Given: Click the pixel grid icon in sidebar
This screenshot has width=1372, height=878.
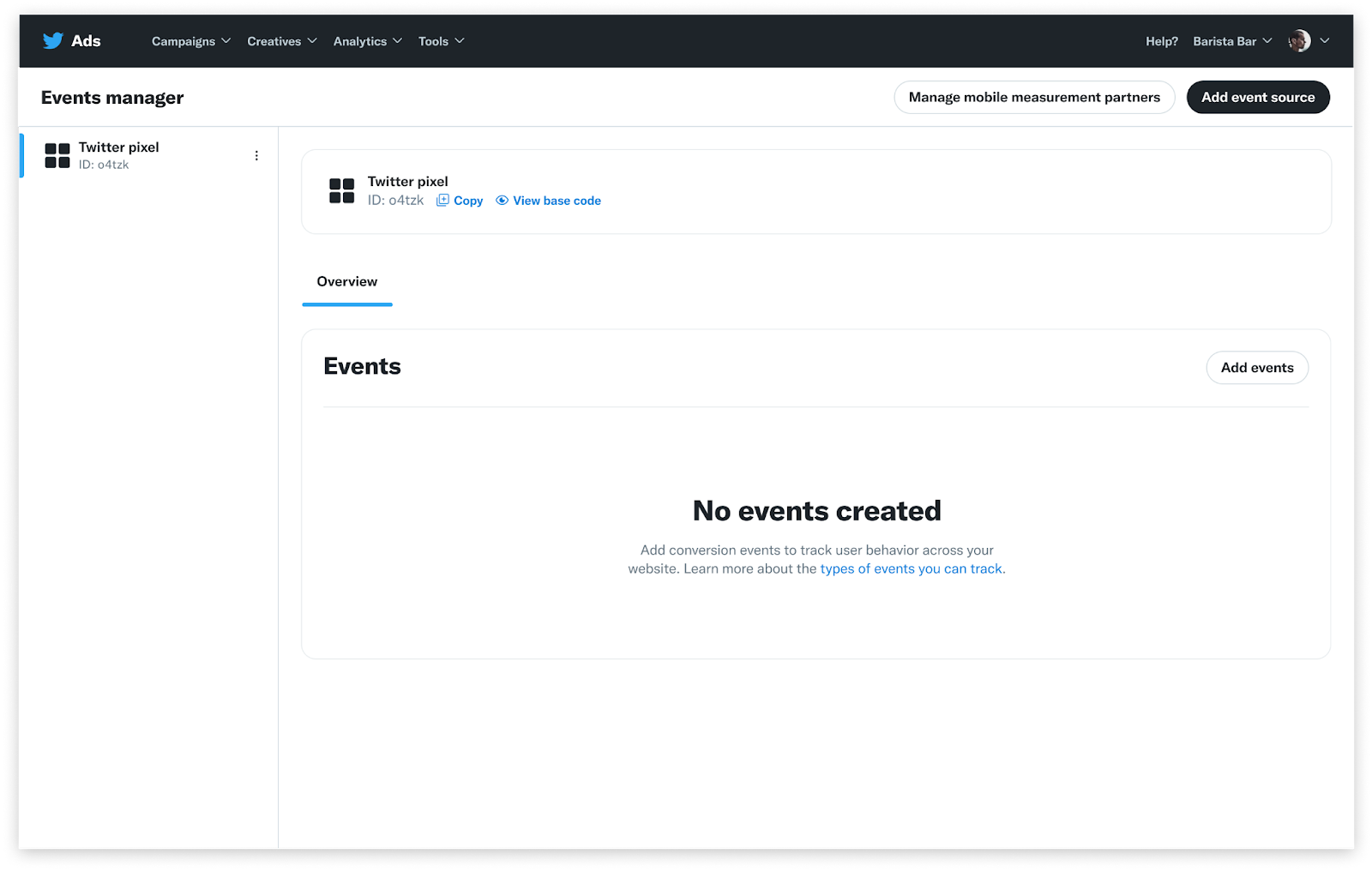Looking at the screenshot, I should coord(57,155).
